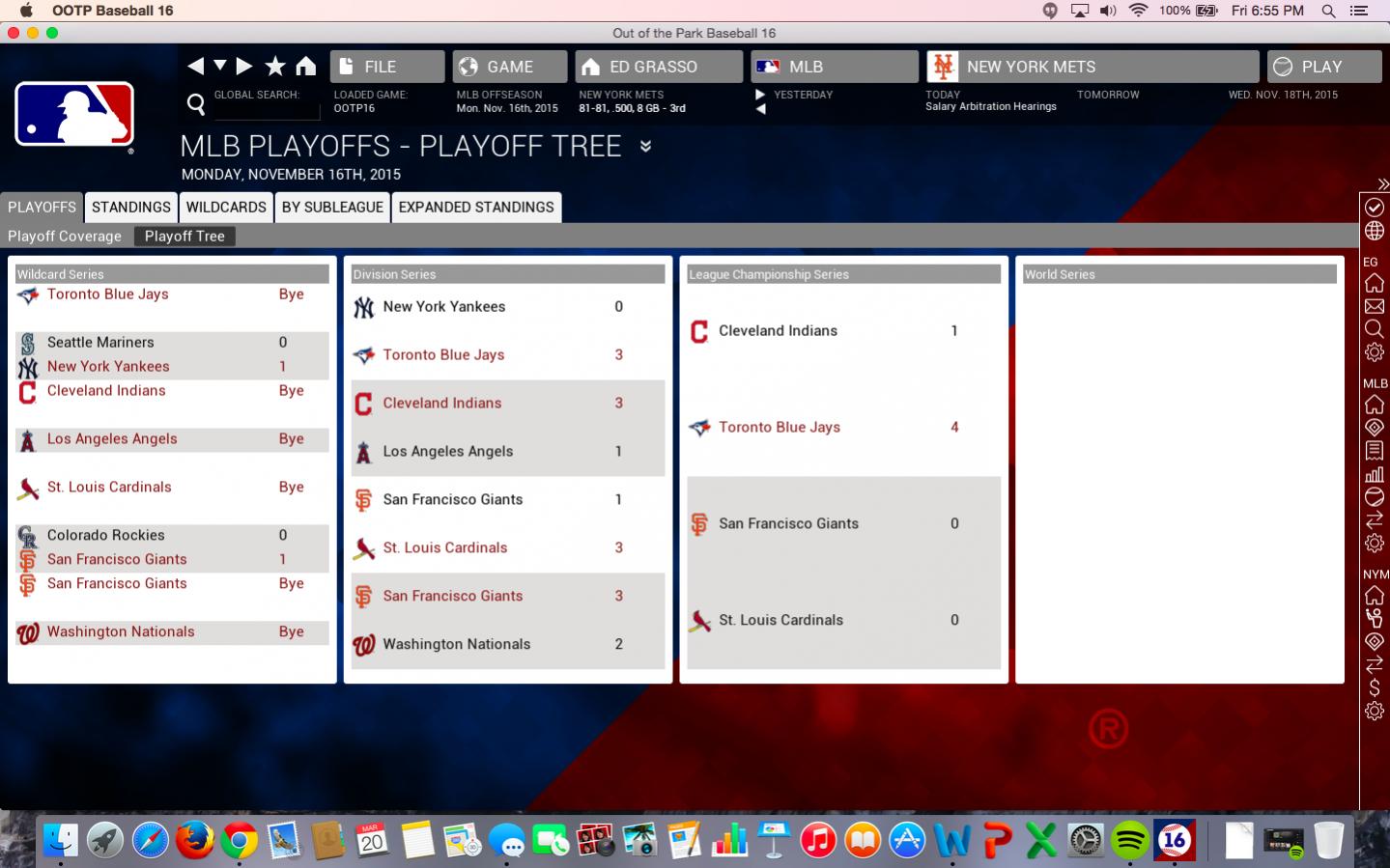
Task: Open the manager home icon under EG
Action: tap(1375, 283)
